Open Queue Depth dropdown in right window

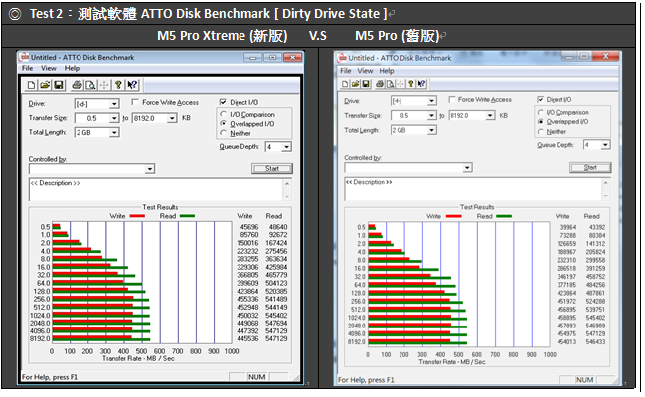point(605,145)
